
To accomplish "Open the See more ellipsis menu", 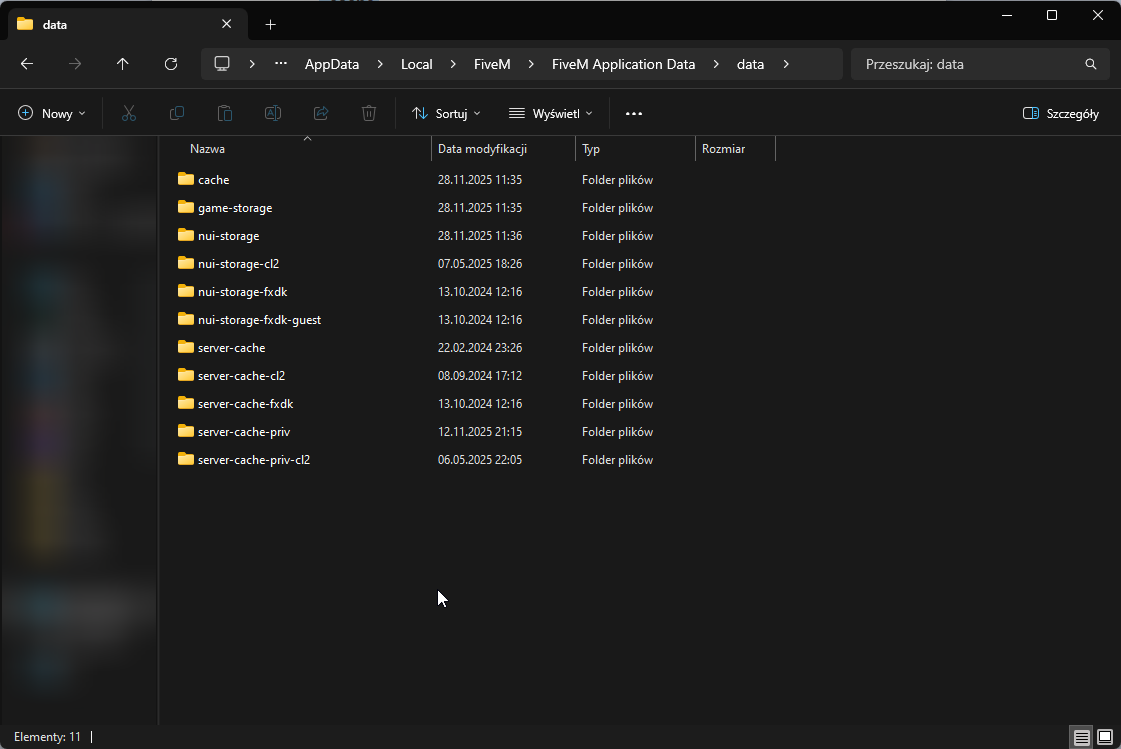I will (x=633, y=113).
